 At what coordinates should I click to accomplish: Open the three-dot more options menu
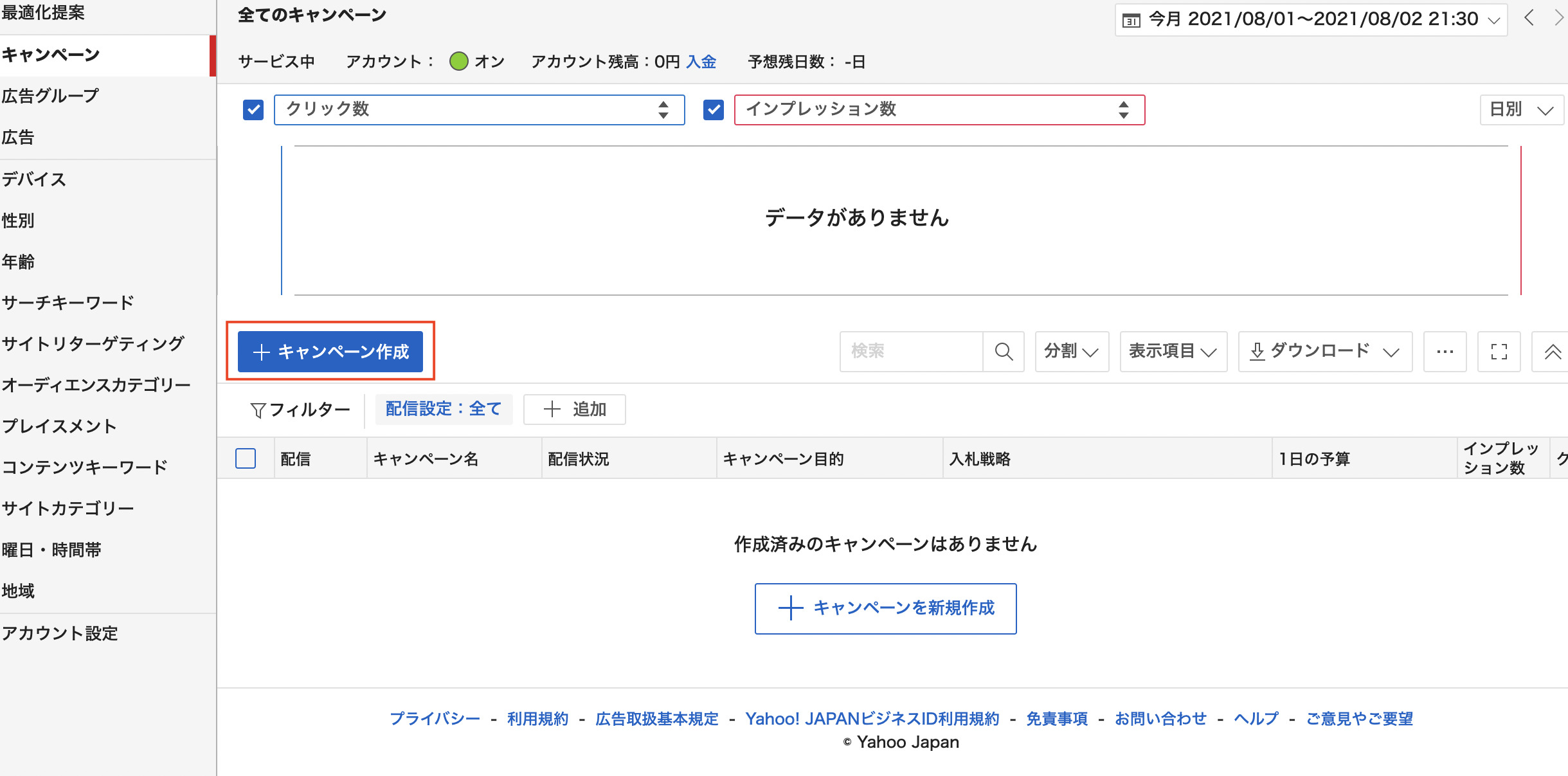[1445, 352]
